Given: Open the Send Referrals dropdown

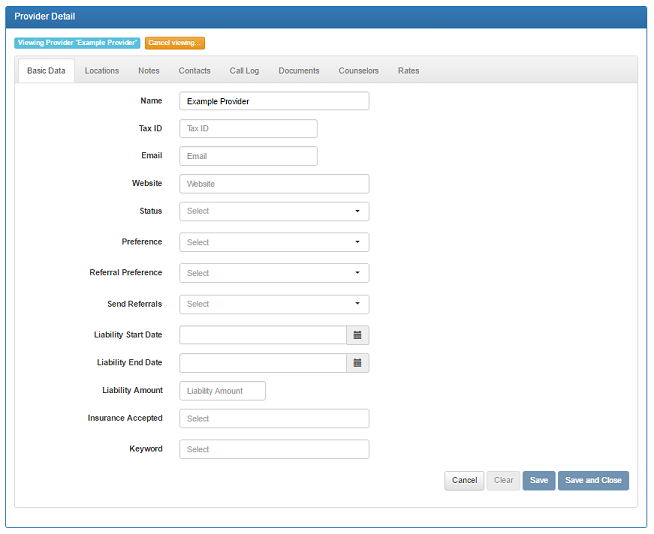Looking at the screenshot, I should click(274, 304).
